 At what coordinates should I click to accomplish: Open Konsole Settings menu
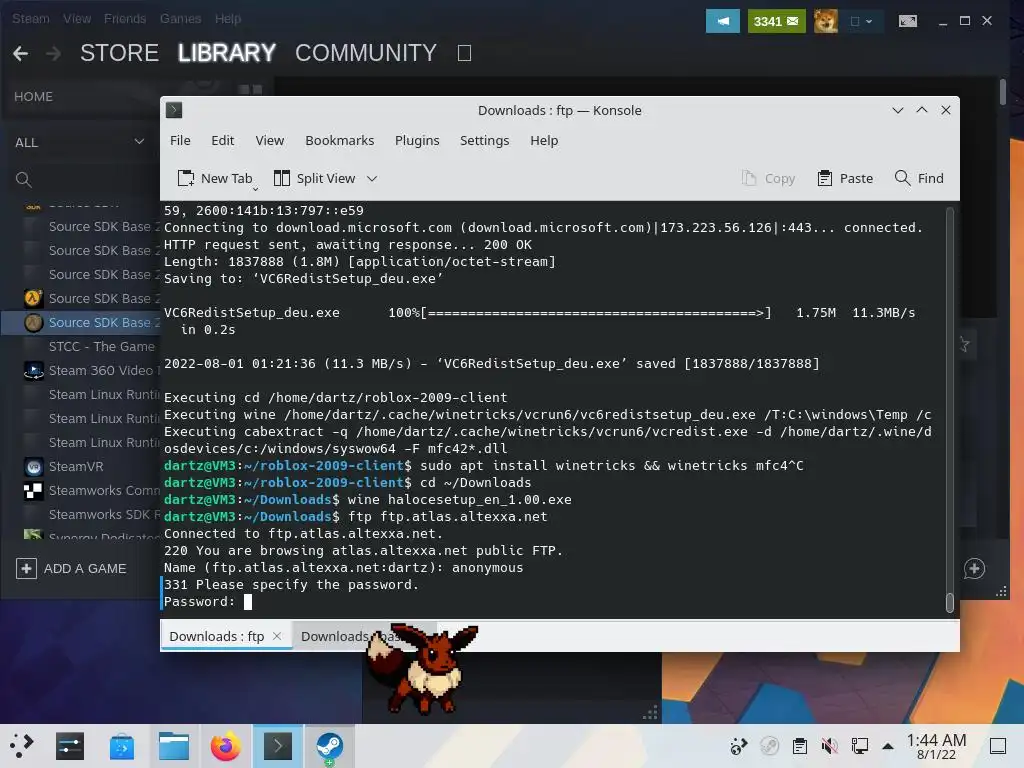pos(484,140)
